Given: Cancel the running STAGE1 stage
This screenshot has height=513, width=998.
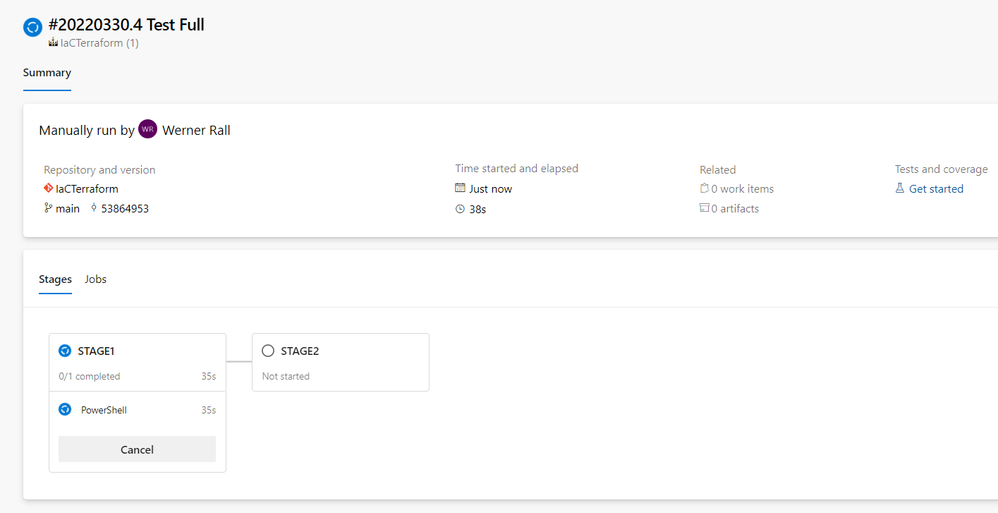Looking at the screenshot, I should (137, 449).
